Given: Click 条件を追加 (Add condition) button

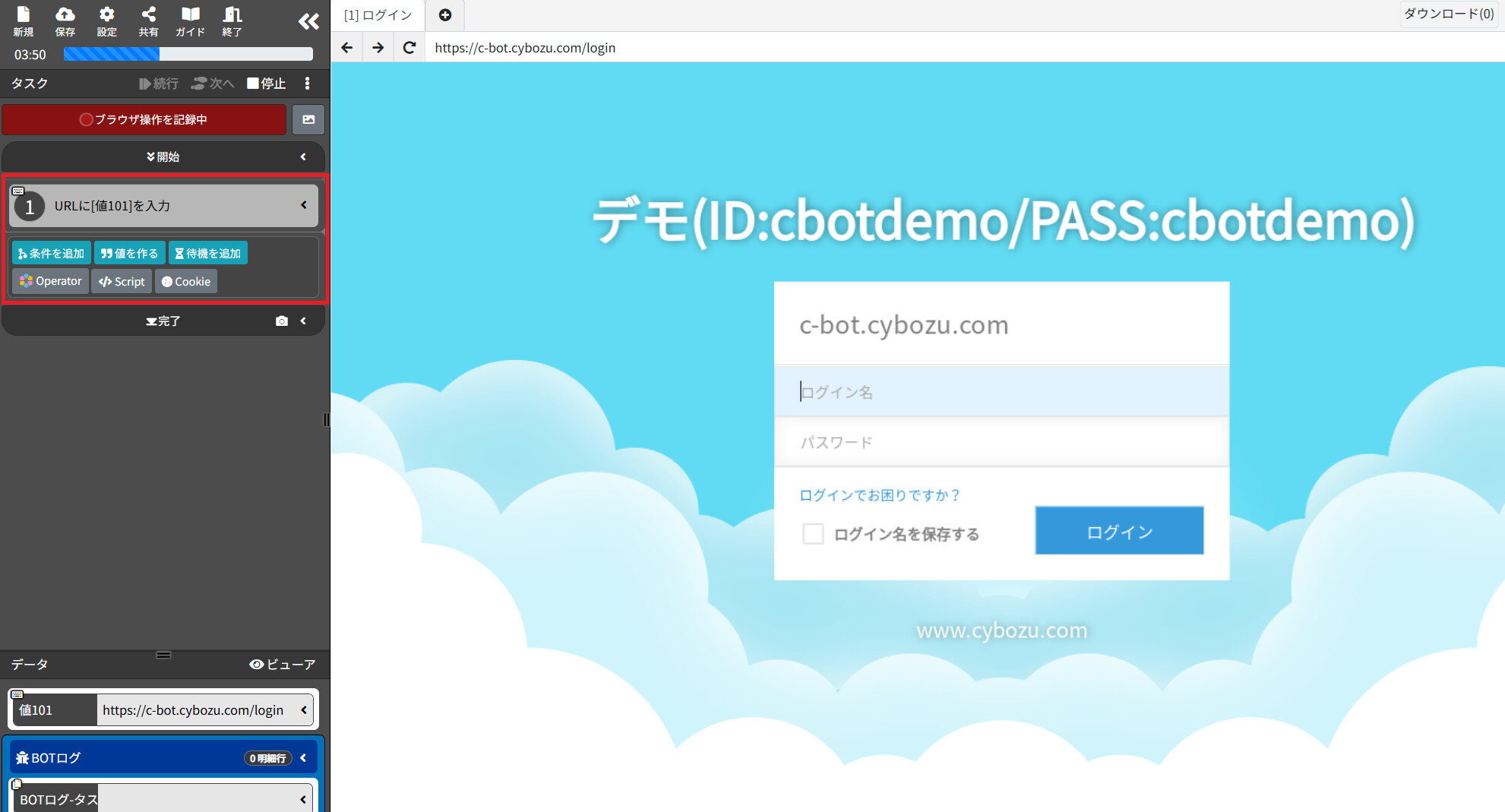Looking at the screenshot, I should click(52, 253).
